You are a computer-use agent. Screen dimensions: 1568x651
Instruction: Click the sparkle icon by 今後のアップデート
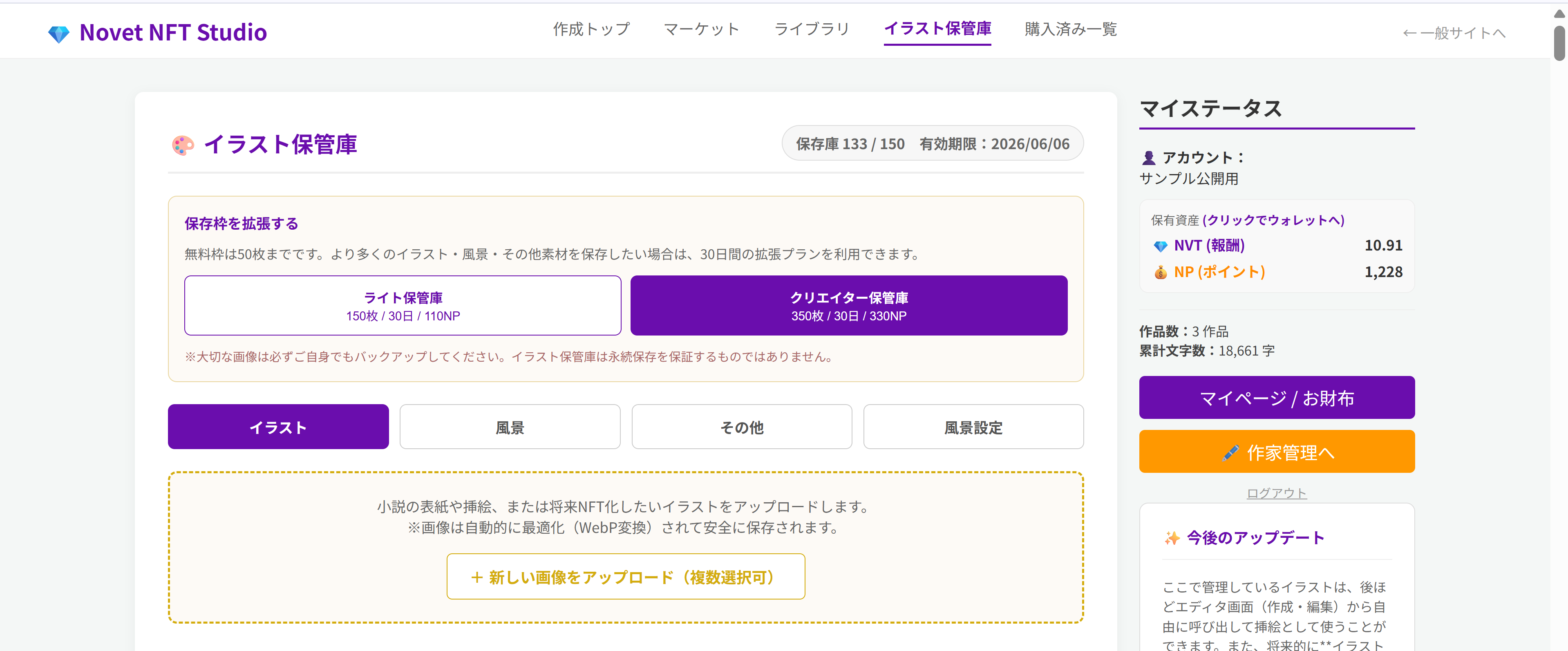click(x=1172, y=538)
